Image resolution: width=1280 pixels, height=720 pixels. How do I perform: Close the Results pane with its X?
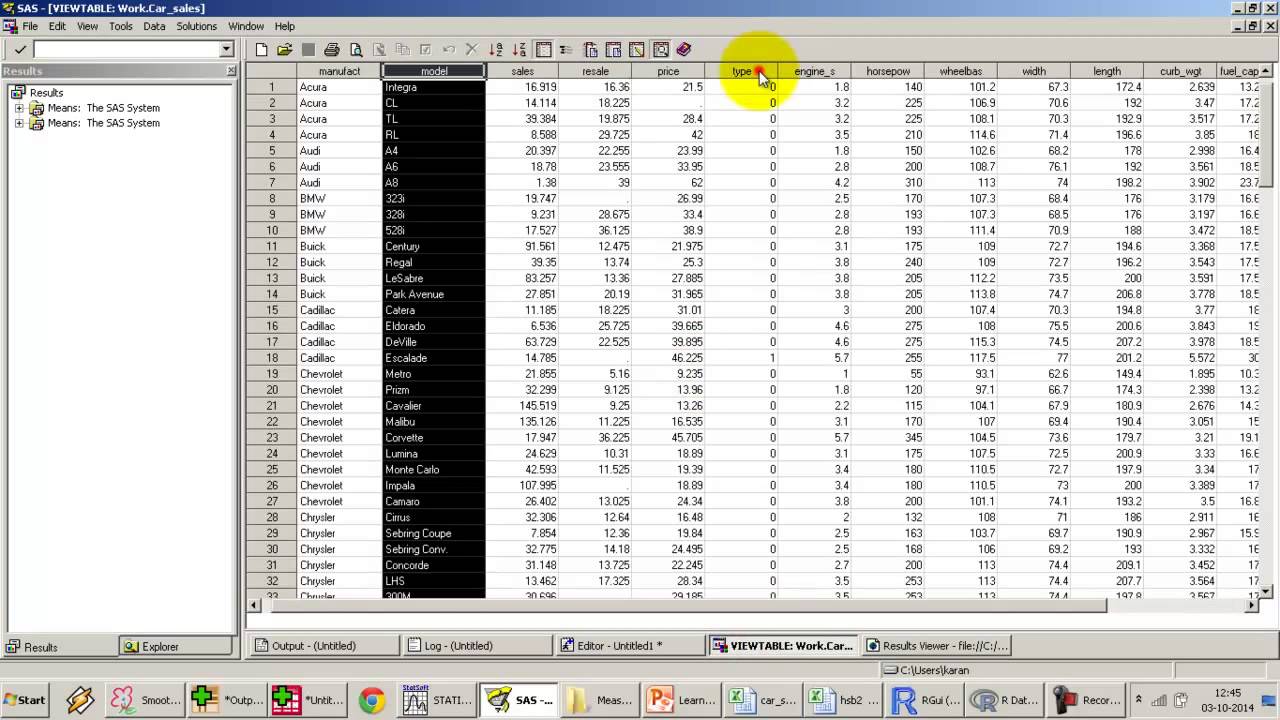pyautogui.click(x=232, y=71)
